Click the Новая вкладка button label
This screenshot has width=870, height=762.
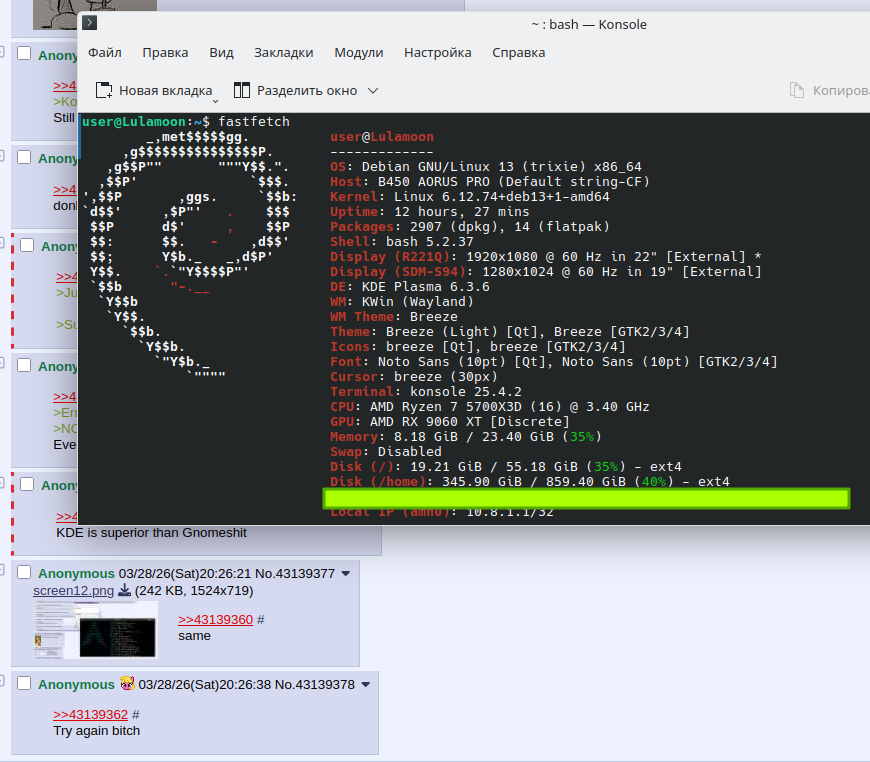click(x=165, y=90)
